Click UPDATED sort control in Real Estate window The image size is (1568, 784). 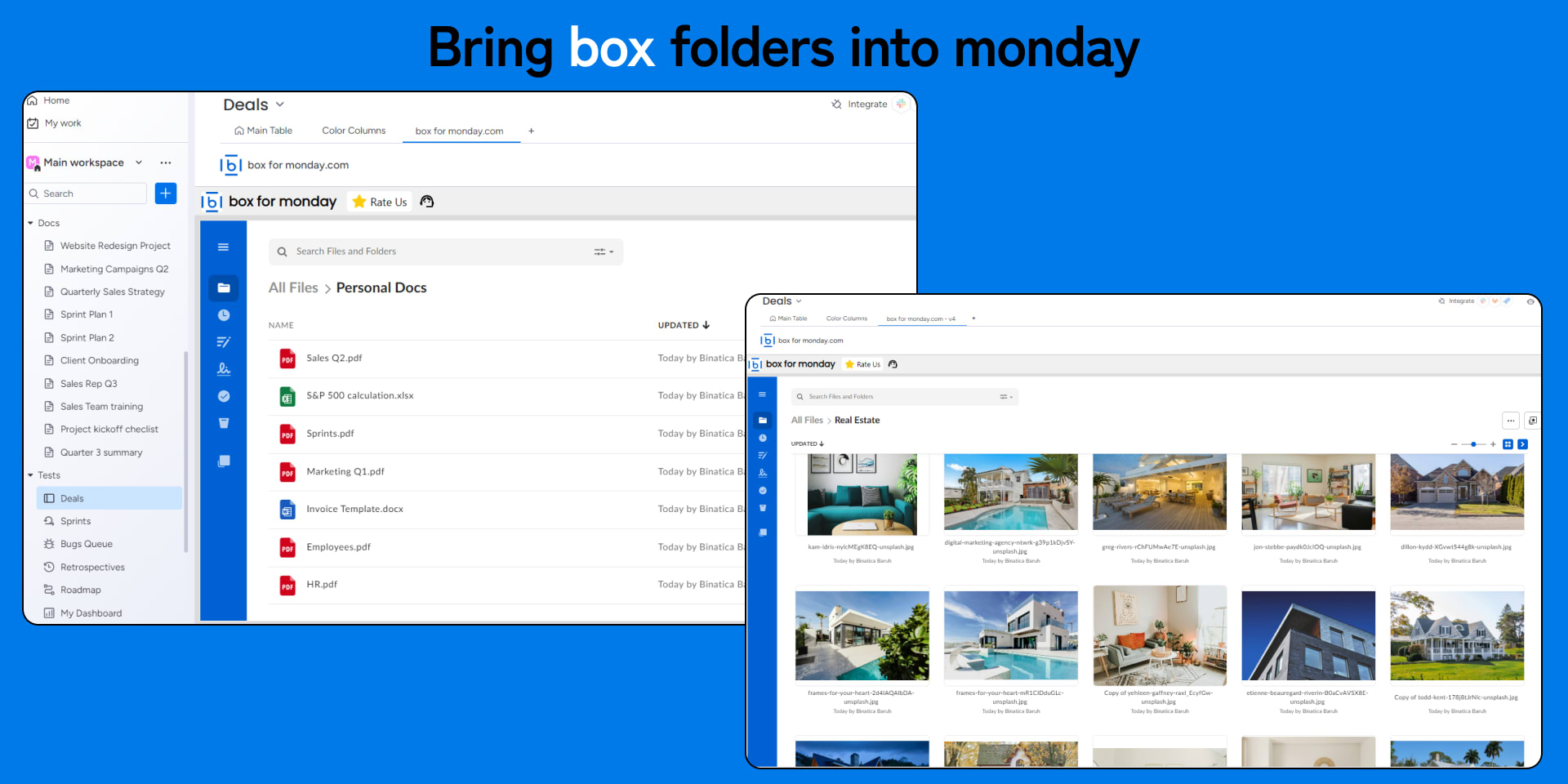(808, 444)
